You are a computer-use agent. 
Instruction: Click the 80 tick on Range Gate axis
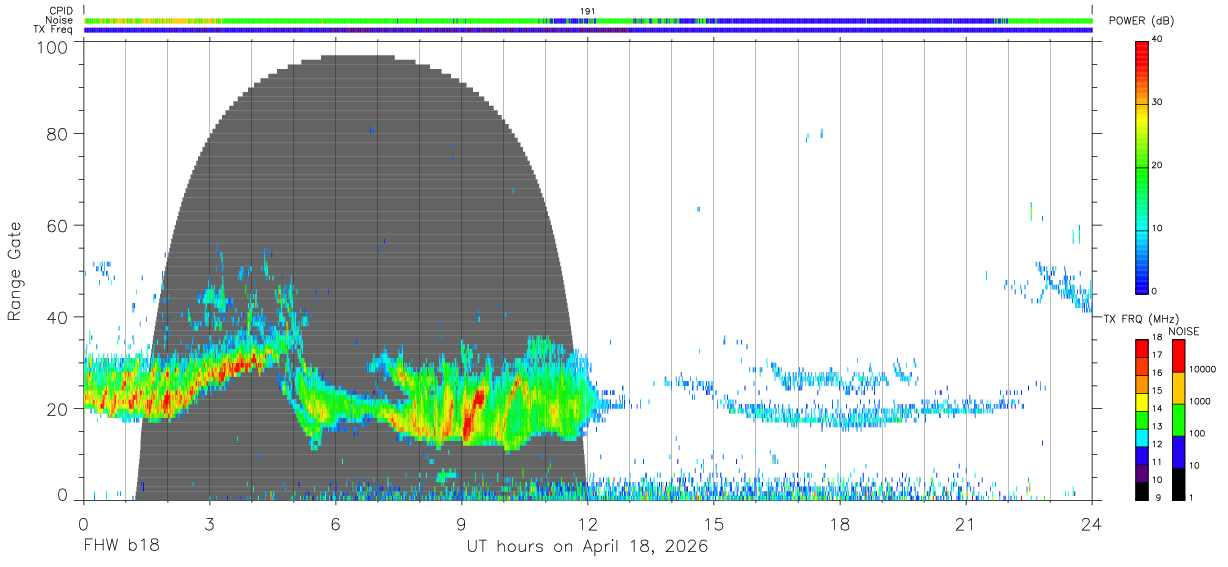coord(57,134)
